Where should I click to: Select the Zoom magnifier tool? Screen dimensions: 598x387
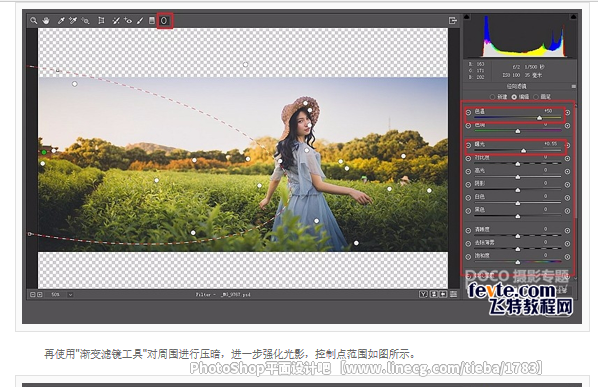coord(34,21)
